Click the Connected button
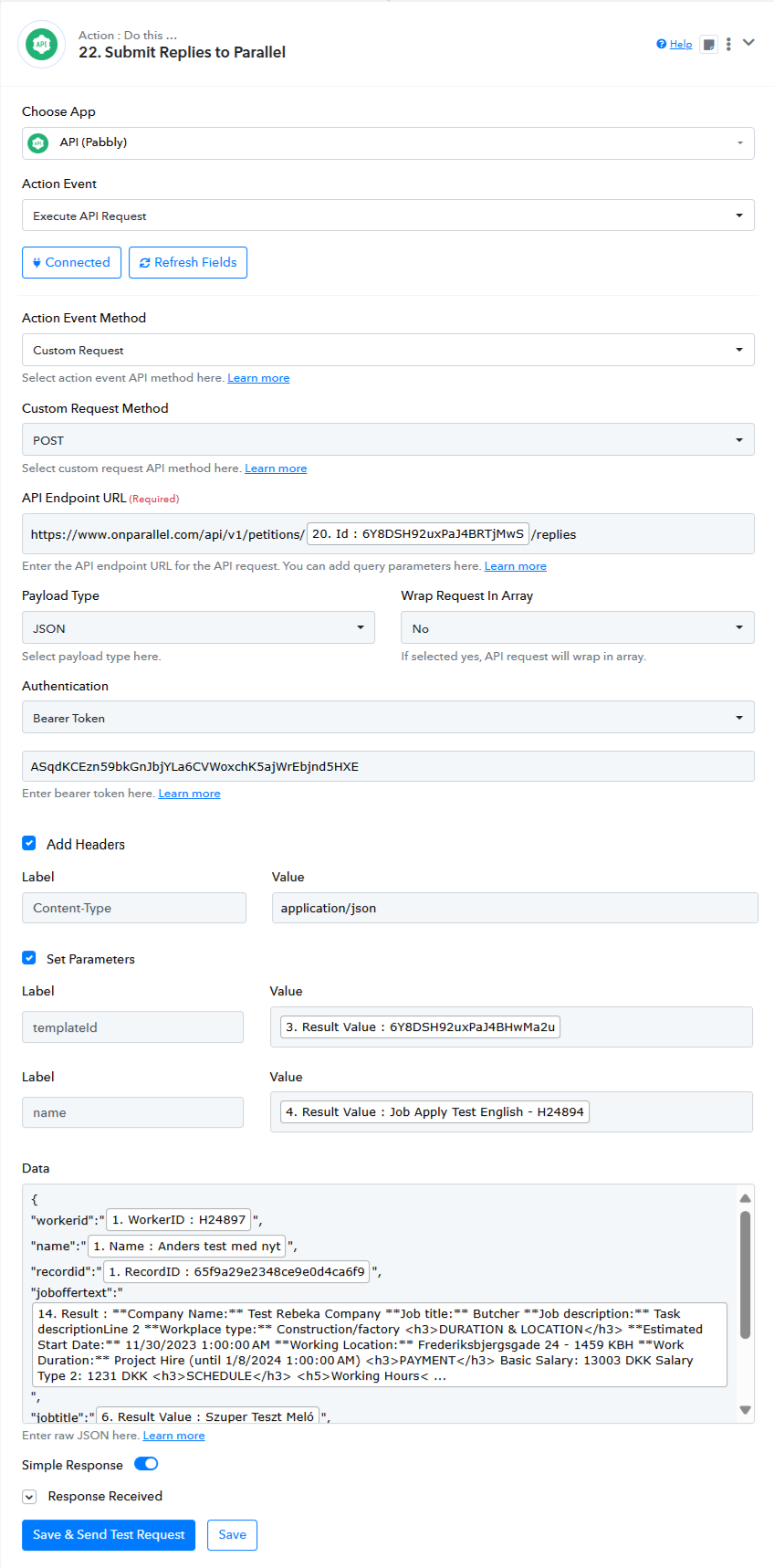 (x=71, y=262)
